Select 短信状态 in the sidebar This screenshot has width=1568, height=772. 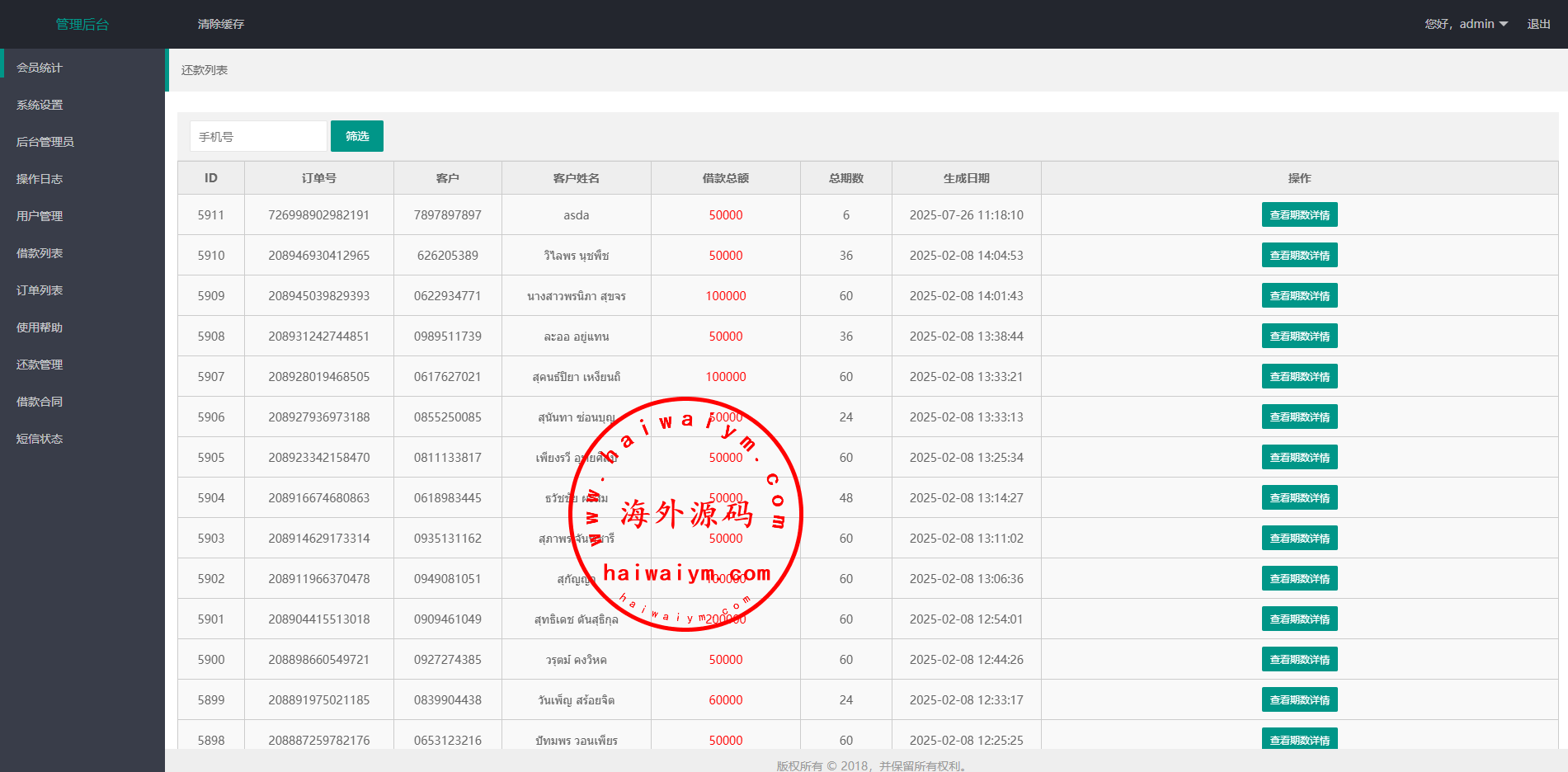40,439
